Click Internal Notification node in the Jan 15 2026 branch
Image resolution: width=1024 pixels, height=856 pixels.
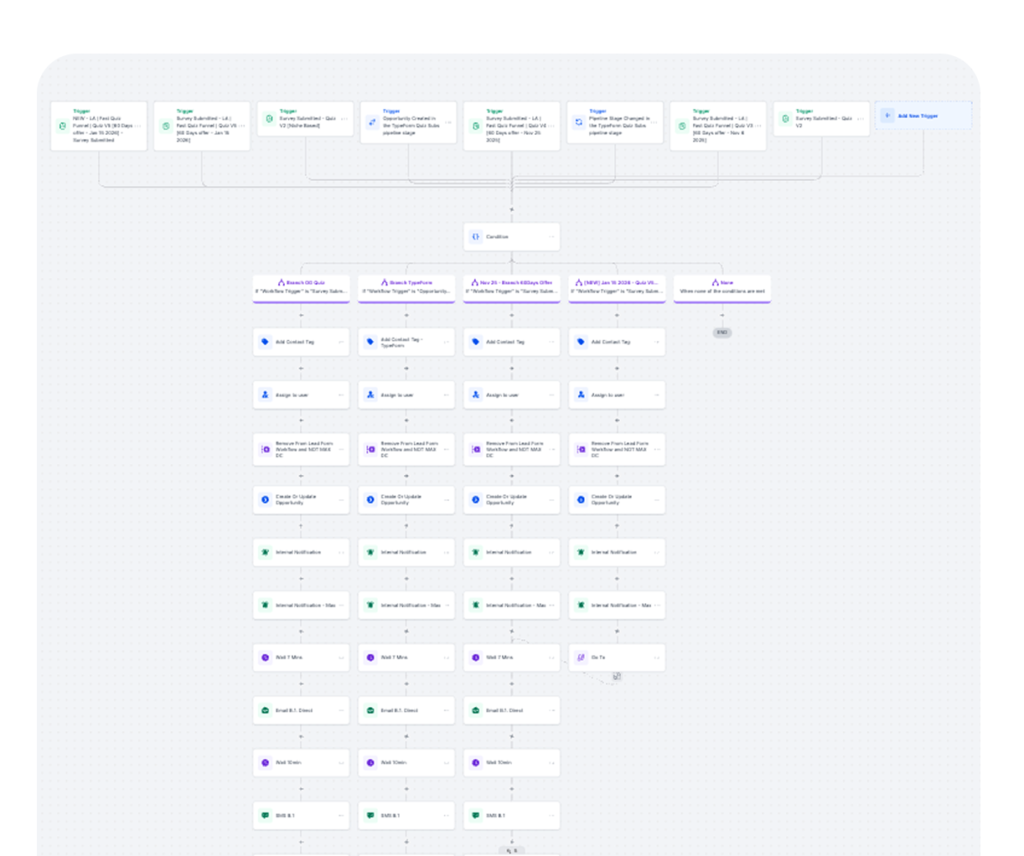pos(616,552)
